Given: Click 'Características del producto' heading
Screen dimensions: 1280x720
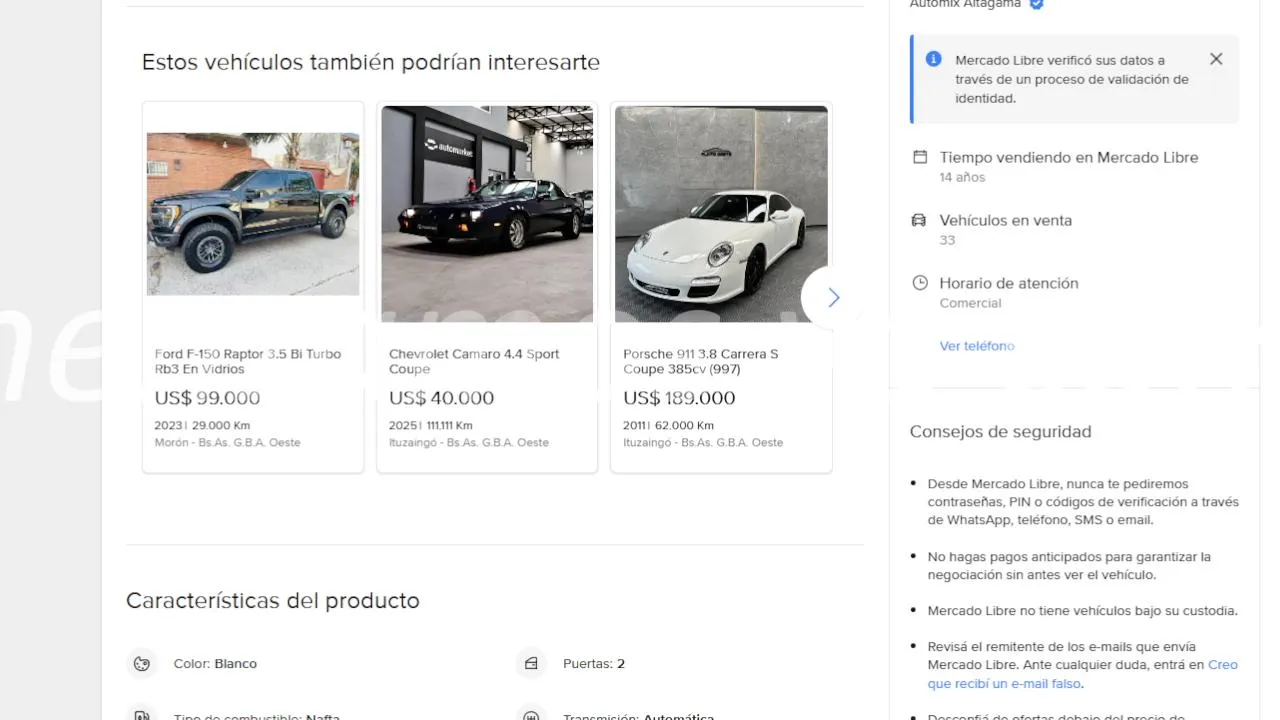Looking at the screenshot, I should pyautogui.click(x=272, y=601).
